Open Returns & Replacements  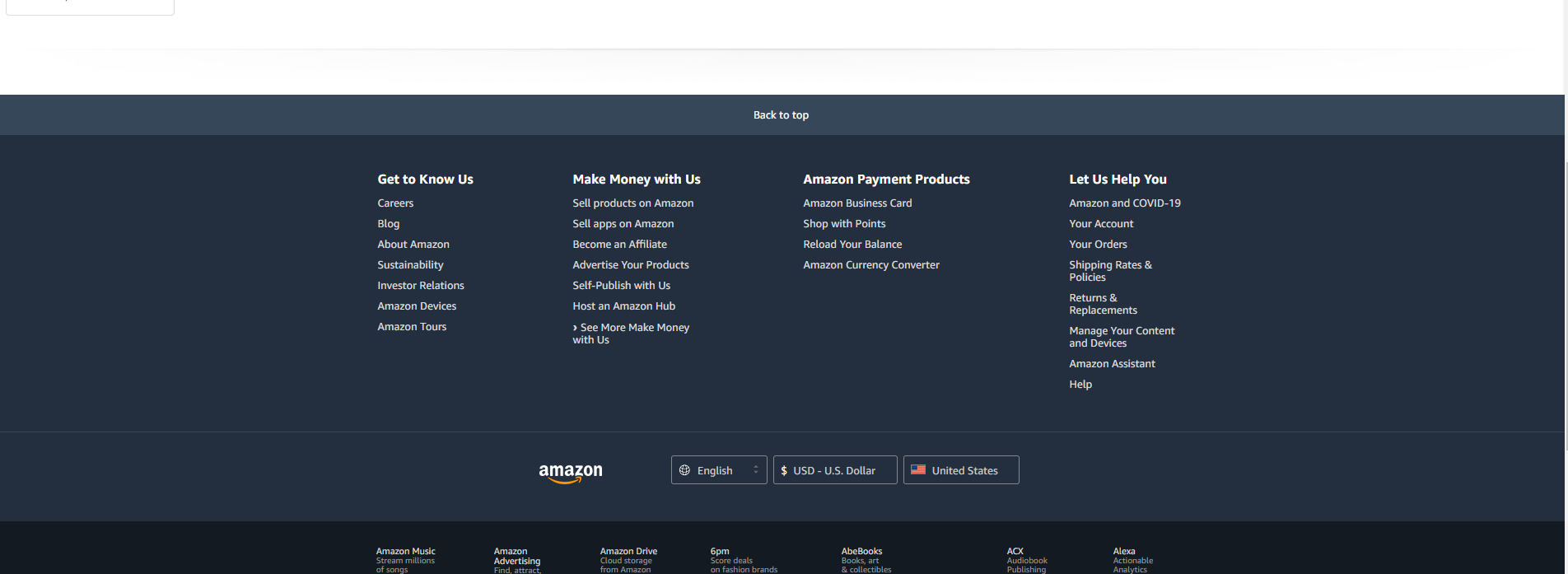(1104, 304)
